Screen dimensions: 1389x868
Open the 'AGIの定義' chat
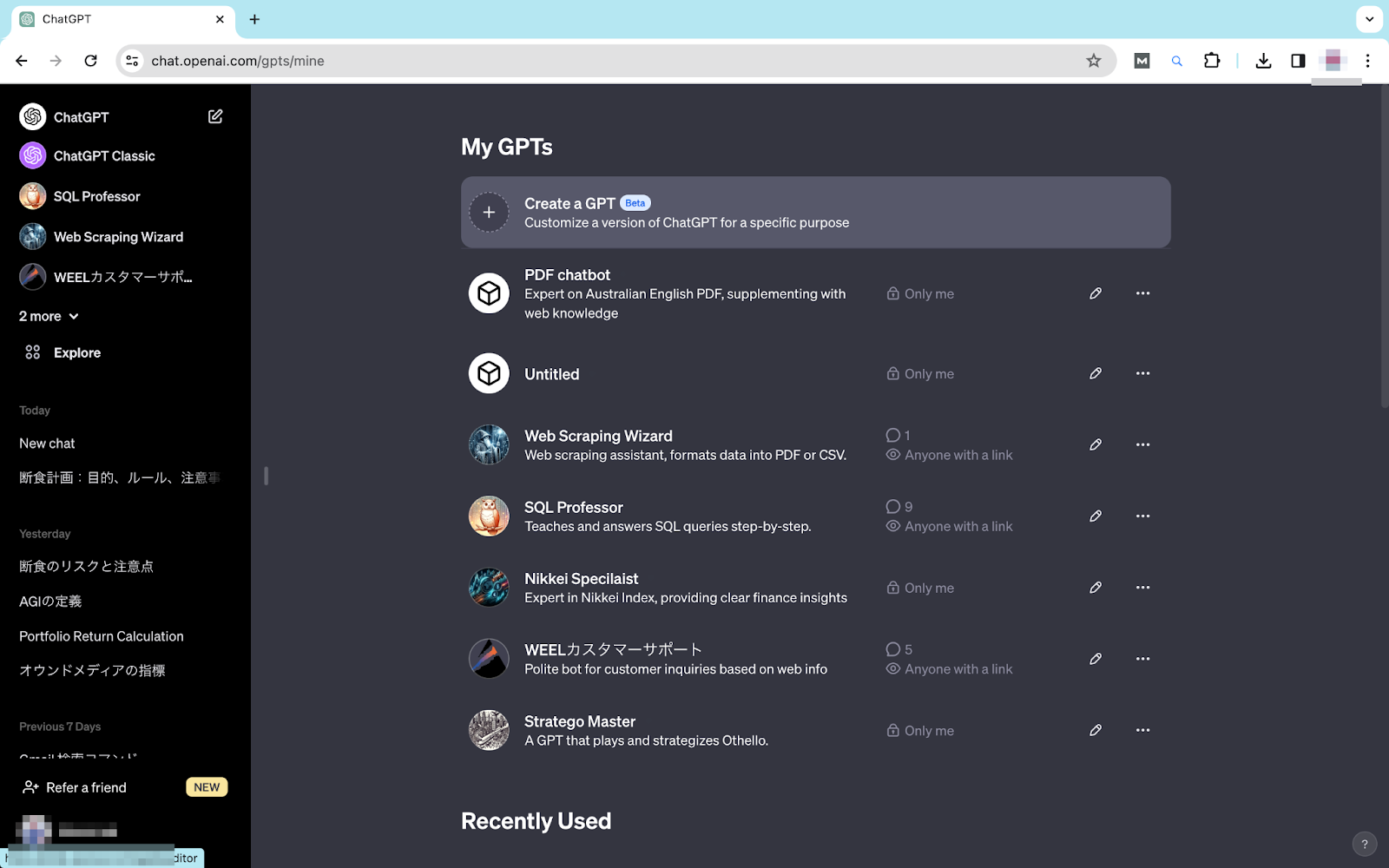point(50,602)
